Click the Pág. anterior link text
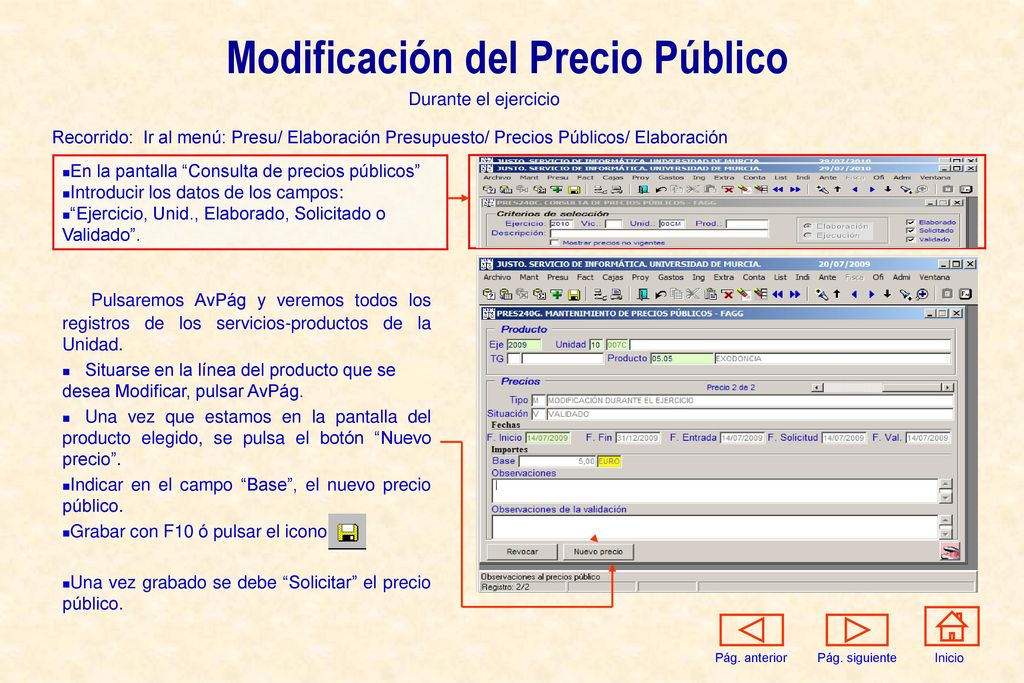This screenshot has height=683, width=1024. click(751, 658)
